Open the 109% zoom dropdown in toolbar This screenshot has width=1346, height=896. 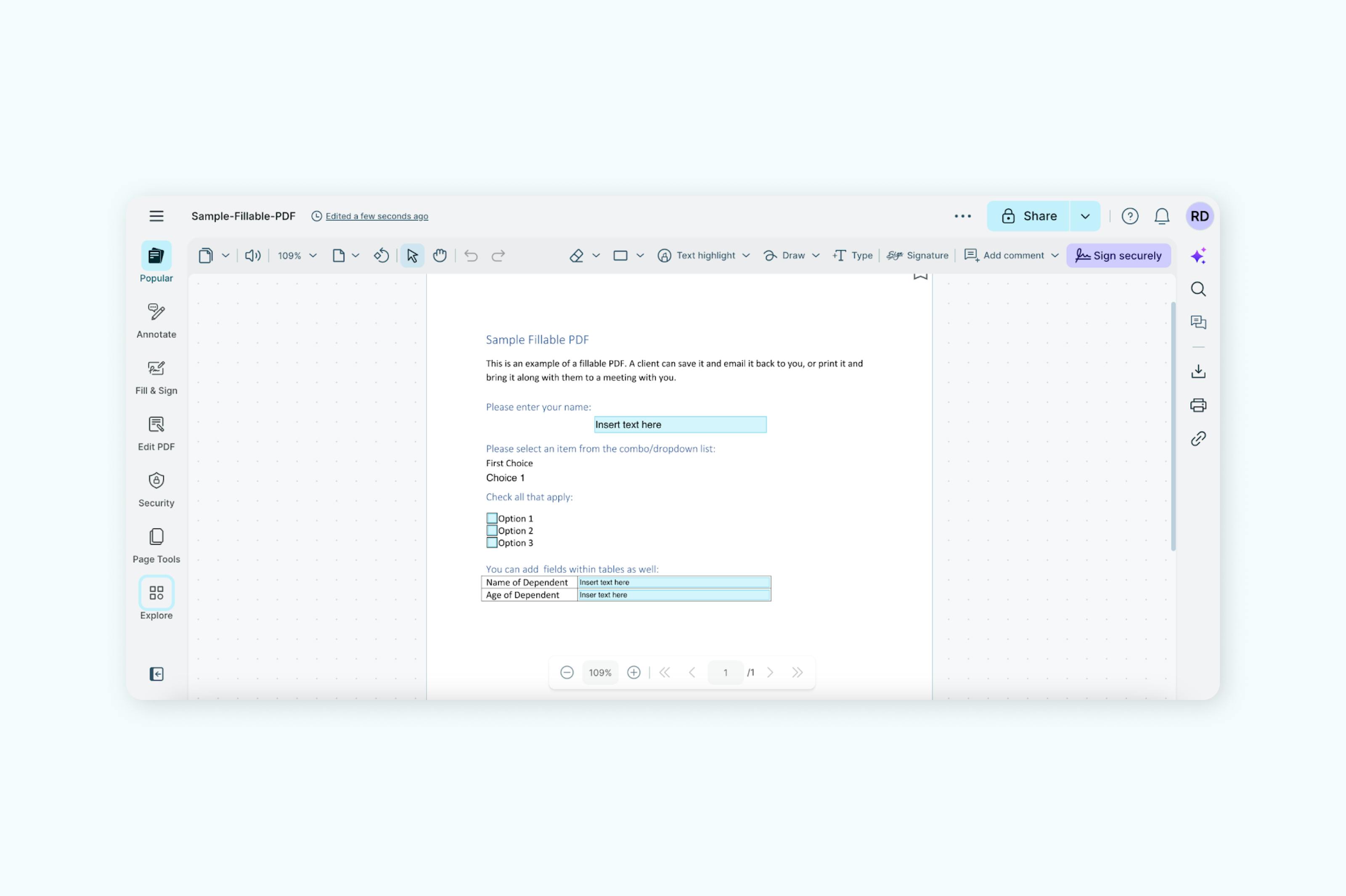pos(297,255)
